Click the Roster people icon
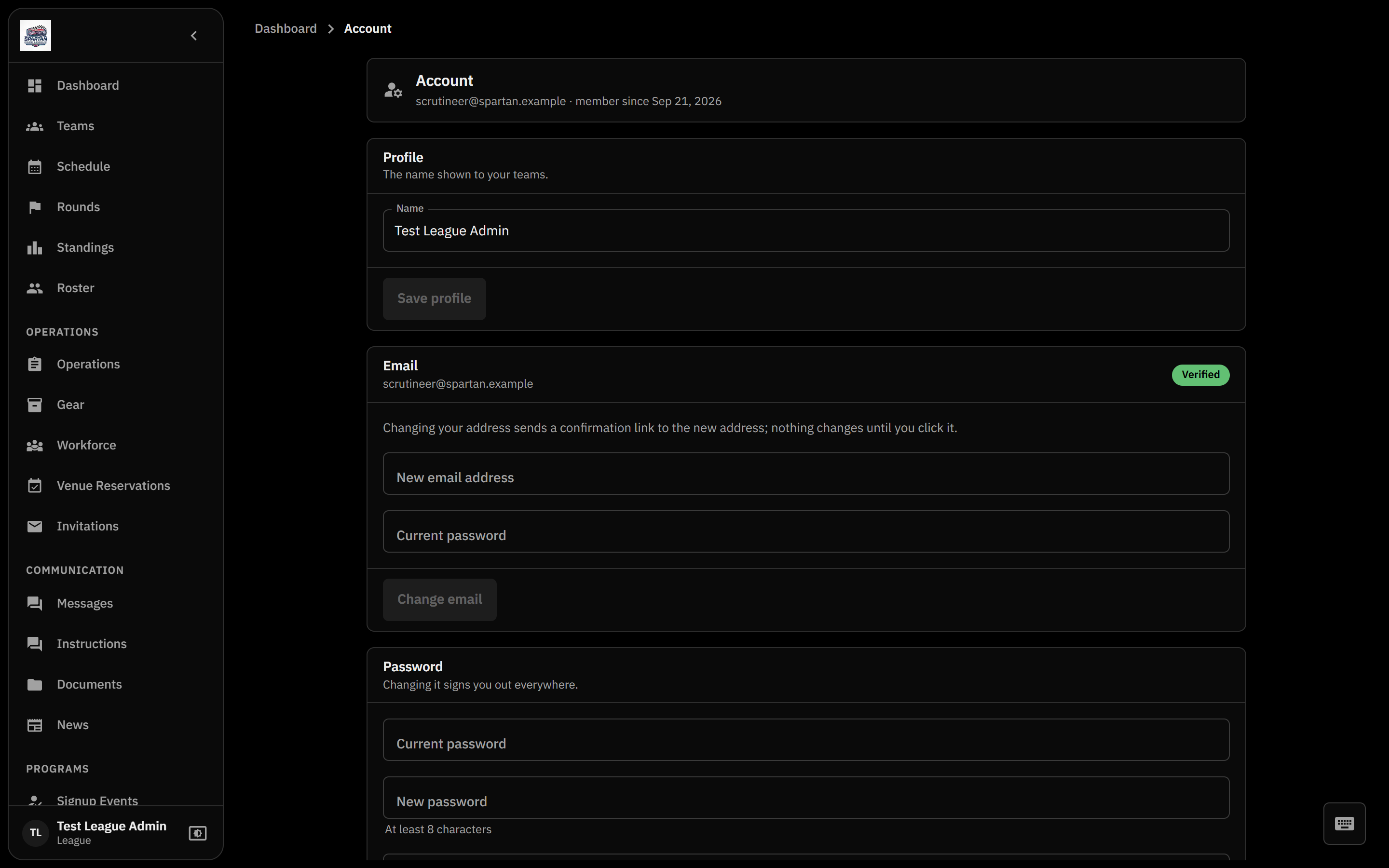 [x=34, y=288]
